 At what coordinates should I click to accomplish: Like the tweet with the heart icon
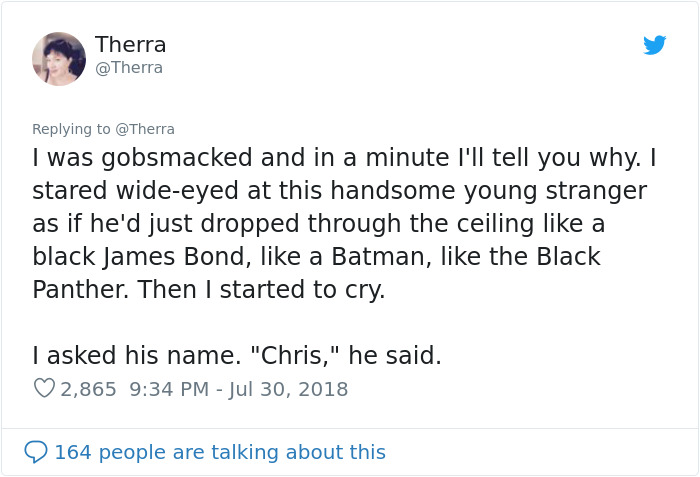[44, 389]
